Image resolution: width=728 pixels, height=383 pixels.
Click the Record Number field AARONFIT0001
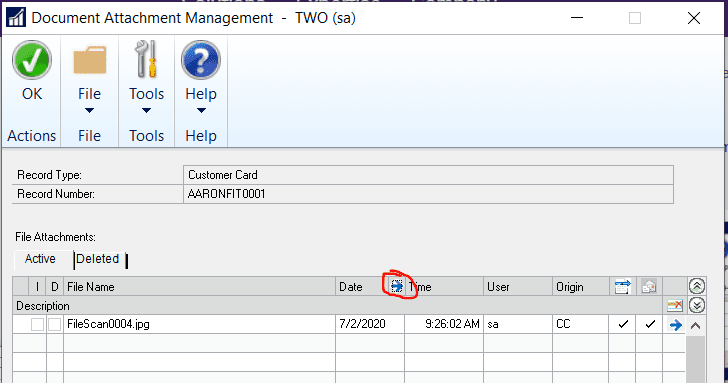[x=428, y=194]
